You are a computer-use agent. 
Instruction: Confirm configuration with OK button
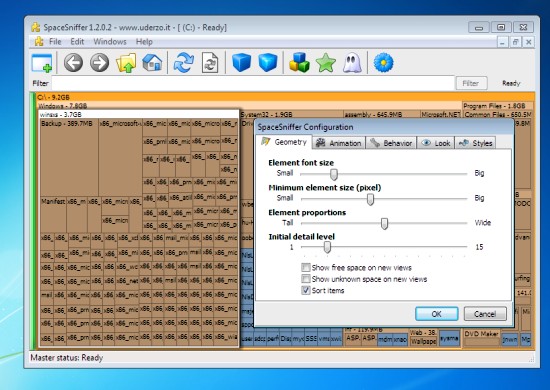(437, 314)
